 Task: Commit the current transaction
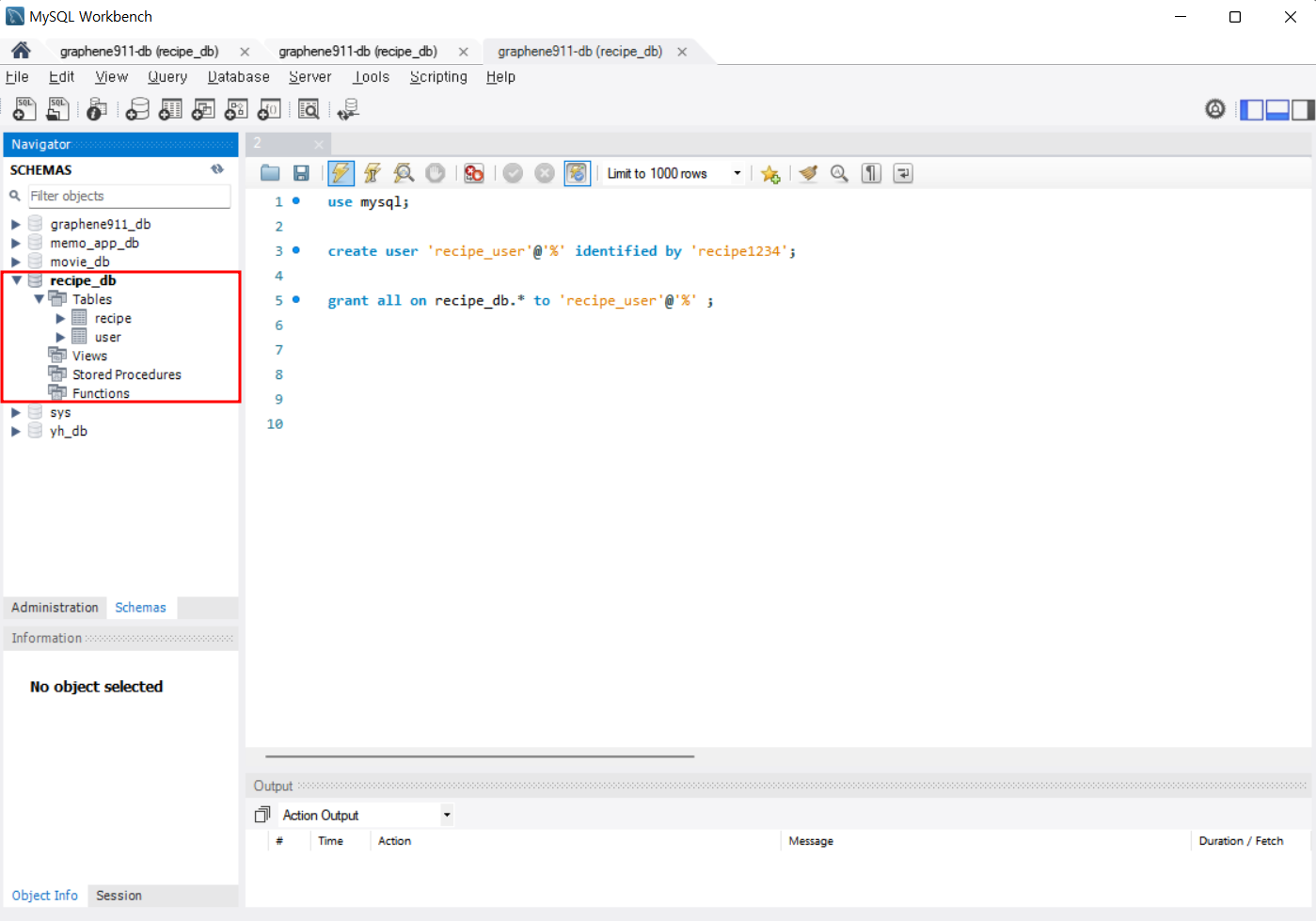click(x=513, y=173)
